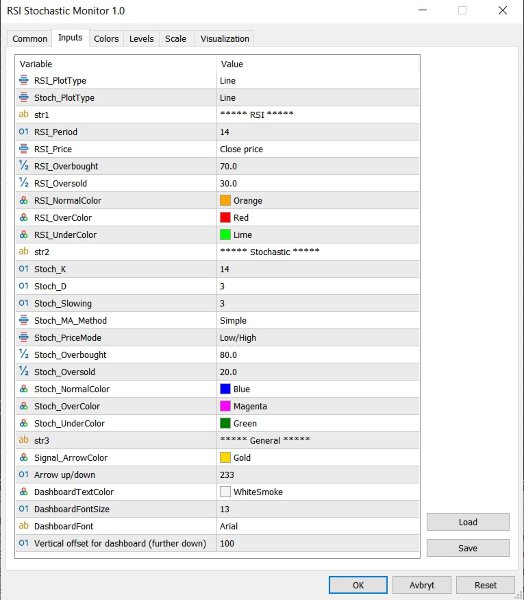Click the color icon beside RSI_NormalColor
The width and height of the screenshot is (524, 600).
pyautogui.click(x=24, y=200)
